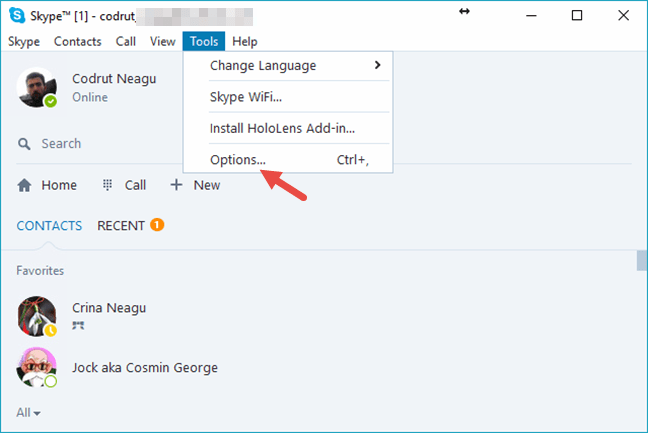Open the Skype menu

(24, 41)
